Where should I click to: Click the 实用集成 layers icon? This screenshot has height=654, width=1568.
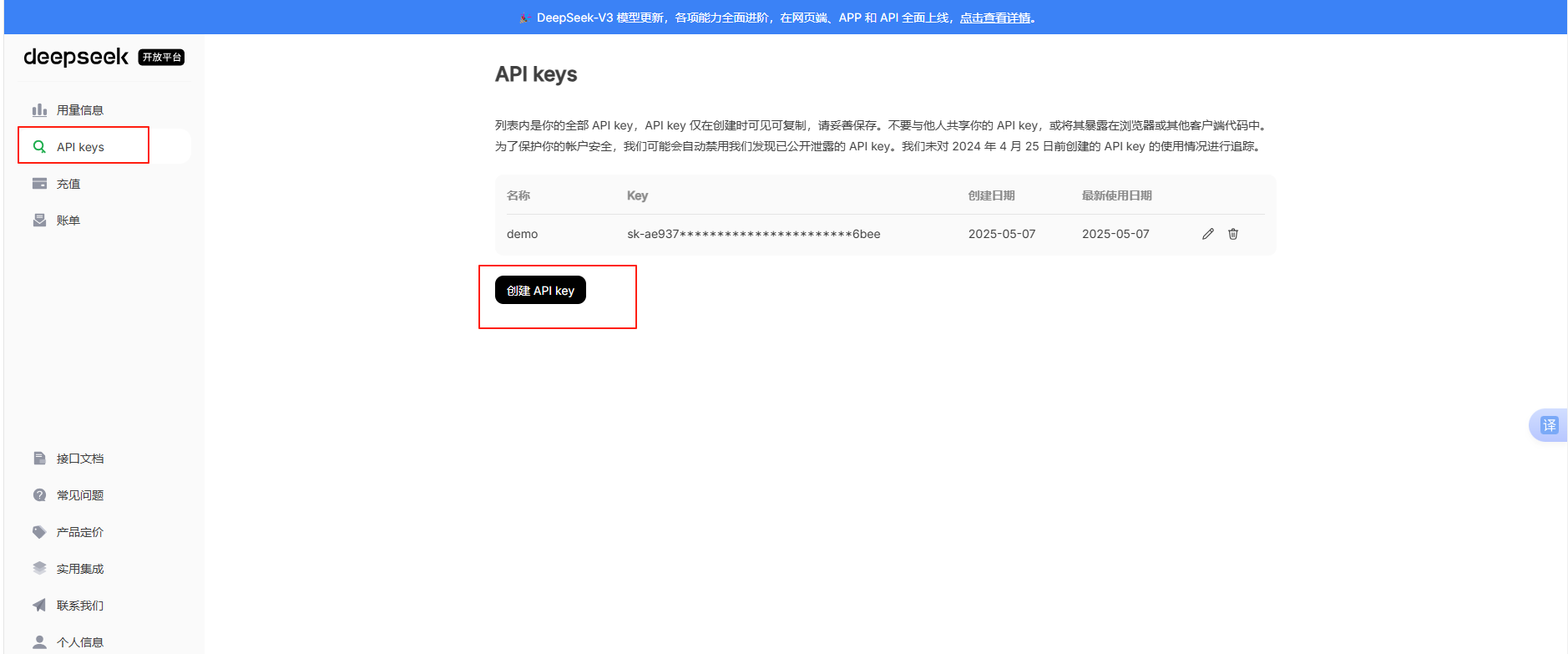[39, 569]
